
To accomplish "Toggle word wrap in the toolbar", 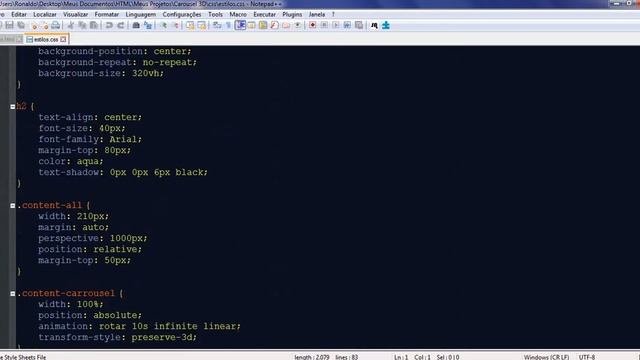I will [x=217, y=25].
